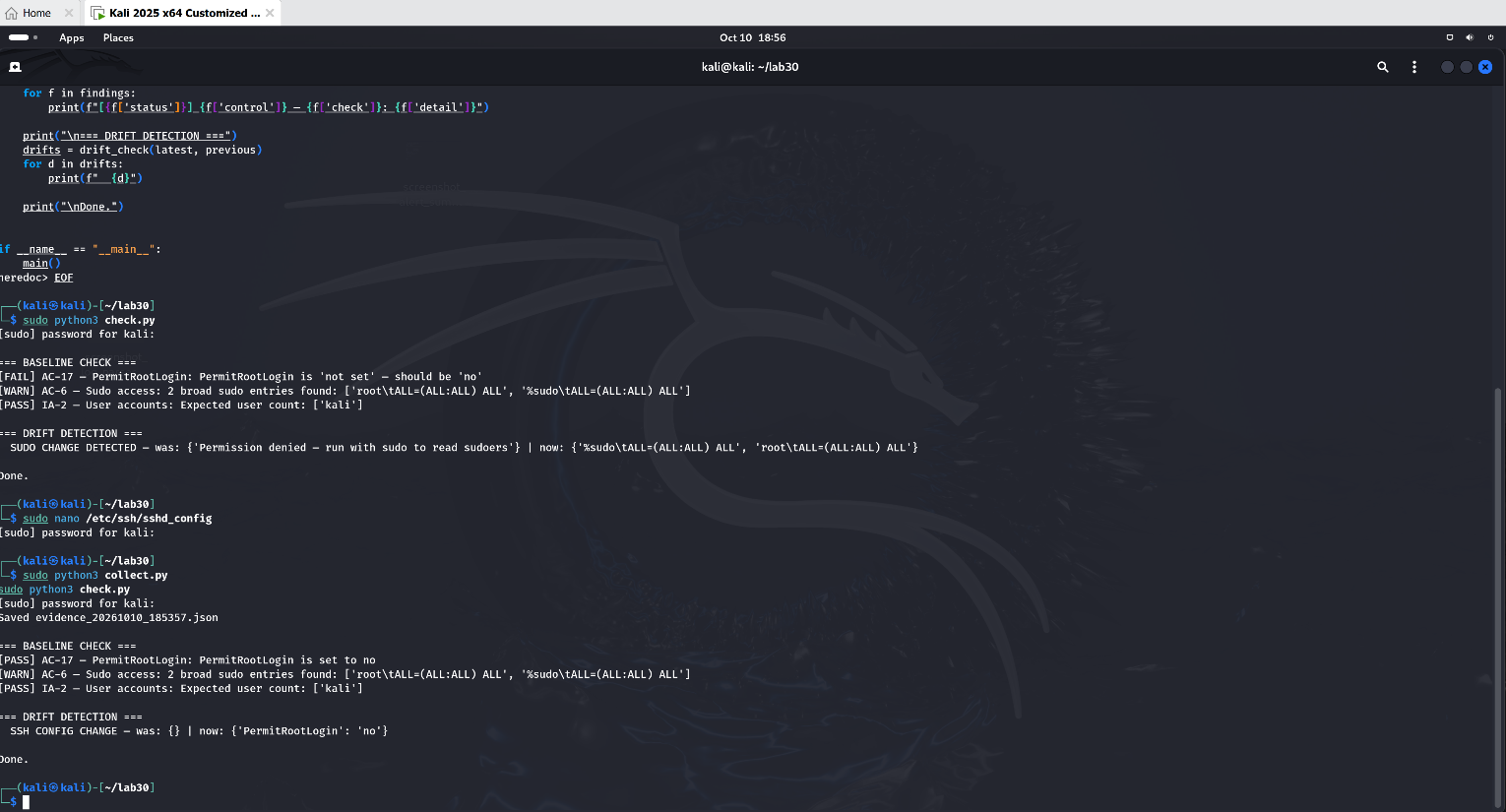This screenshot has height=812, width=1506.
Task: Close the Home tab with its X
Action: click(69, 13)
